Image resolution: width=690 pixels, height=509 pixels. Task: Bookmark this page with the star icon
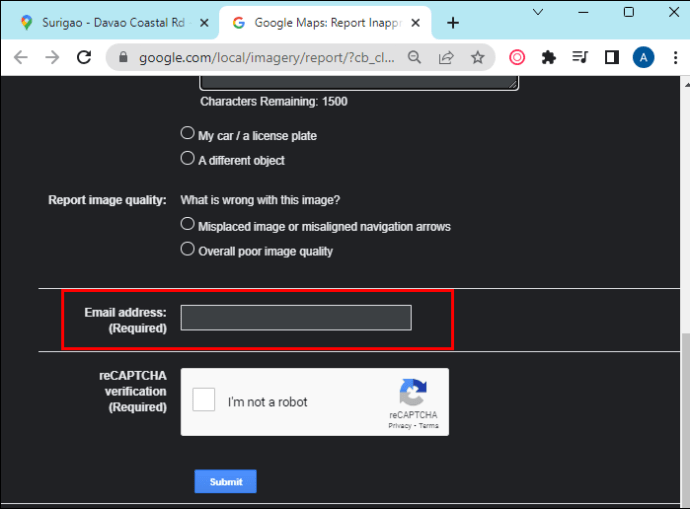point(477,57)
